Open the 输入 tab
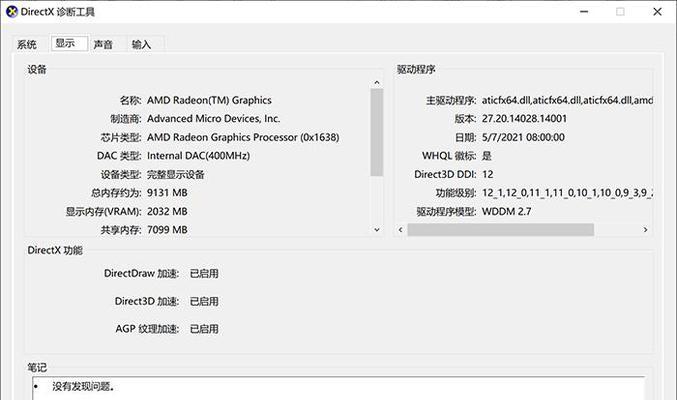Viewport: 677px width, 400px height. [142, 44]
